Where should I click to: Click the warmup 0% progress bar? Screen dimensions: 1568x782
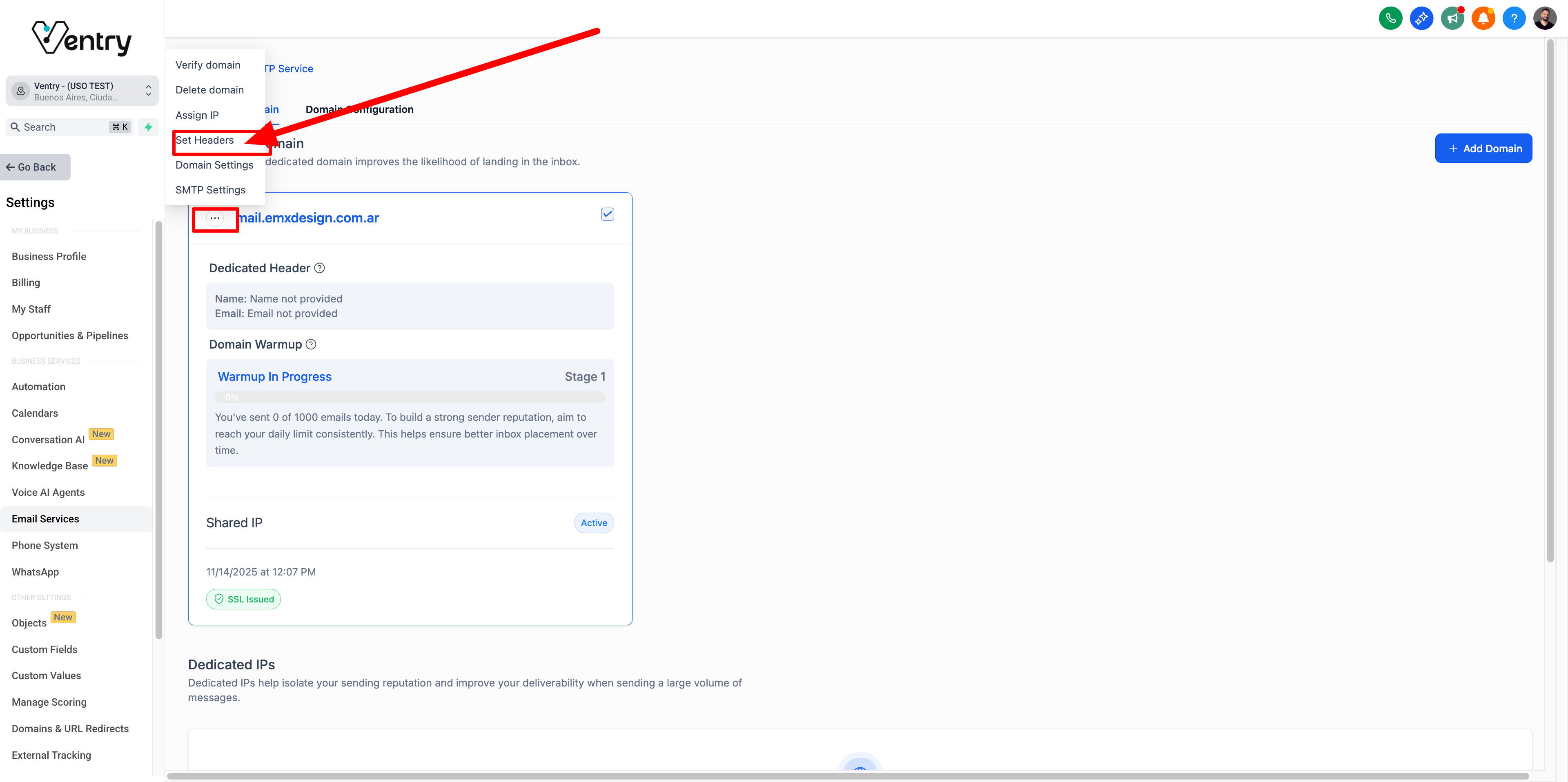410,398
